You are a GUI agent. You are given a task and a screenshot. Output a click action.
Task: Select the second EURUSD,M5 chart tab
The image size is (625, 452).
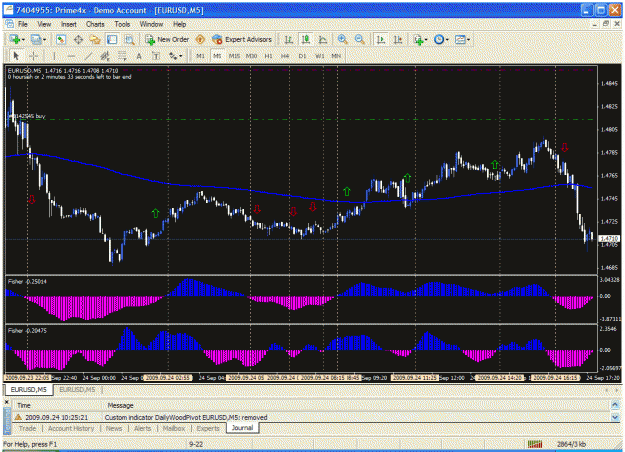point(77,389)
